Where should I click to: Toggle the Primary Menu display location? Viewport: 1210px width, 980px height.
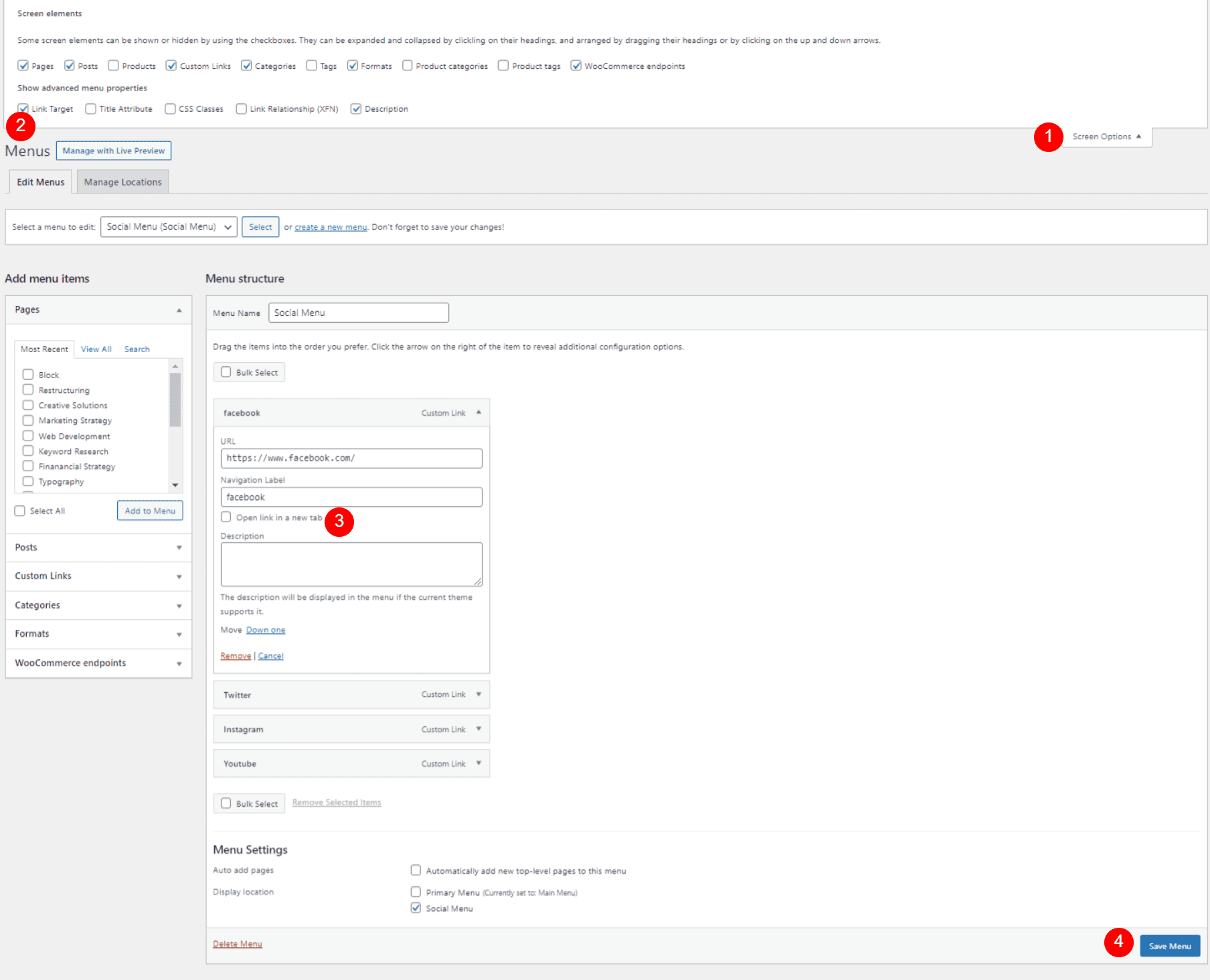pyautogui.click(x=416, y=892)
